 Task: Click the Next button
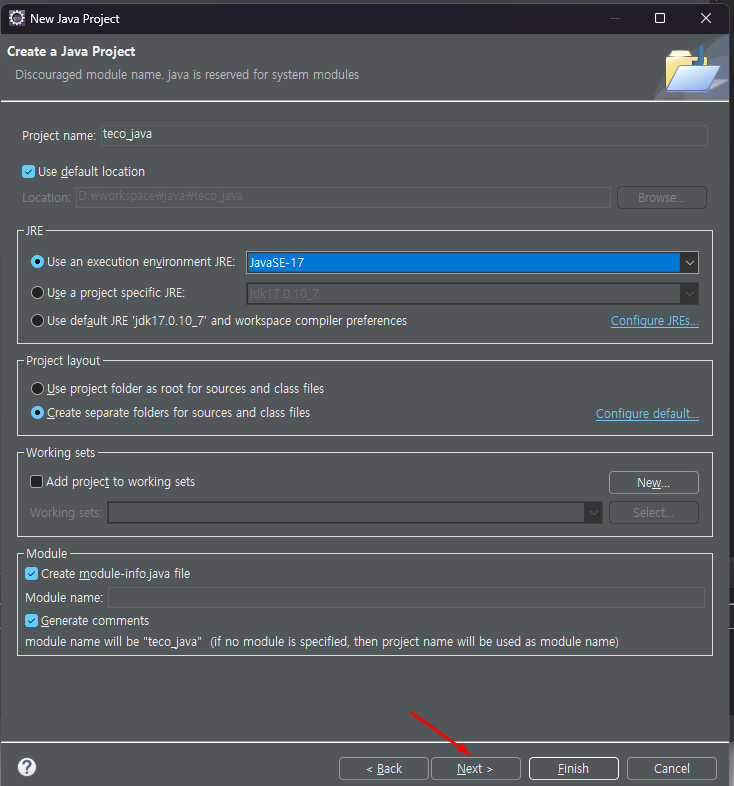click(x=475, y=768)
